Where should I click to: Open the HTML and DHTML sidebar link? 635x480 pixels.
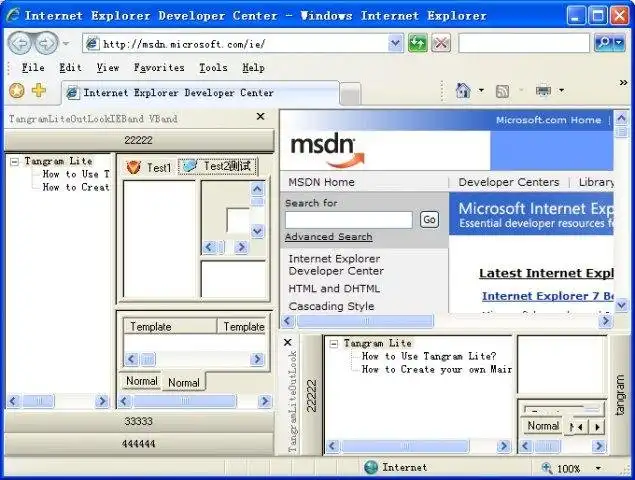click(x=334, y=288)
